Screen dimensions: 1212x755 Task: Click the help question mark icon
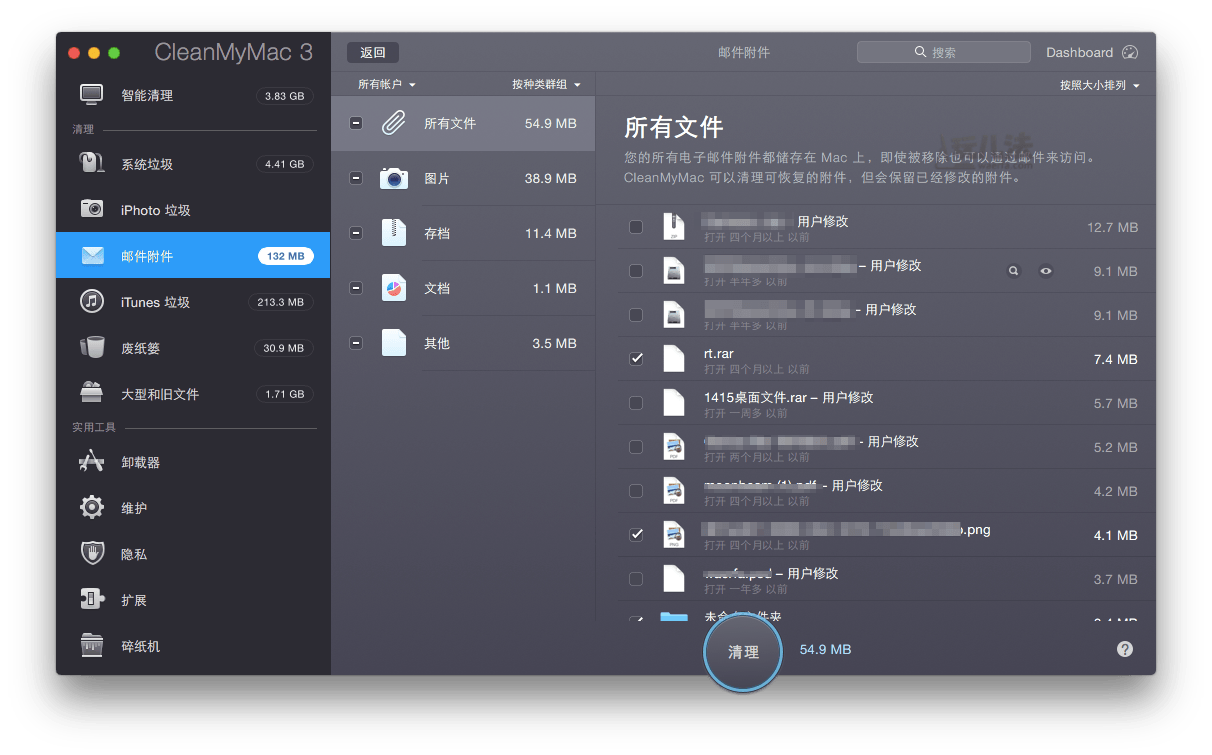click(1125, 649)
